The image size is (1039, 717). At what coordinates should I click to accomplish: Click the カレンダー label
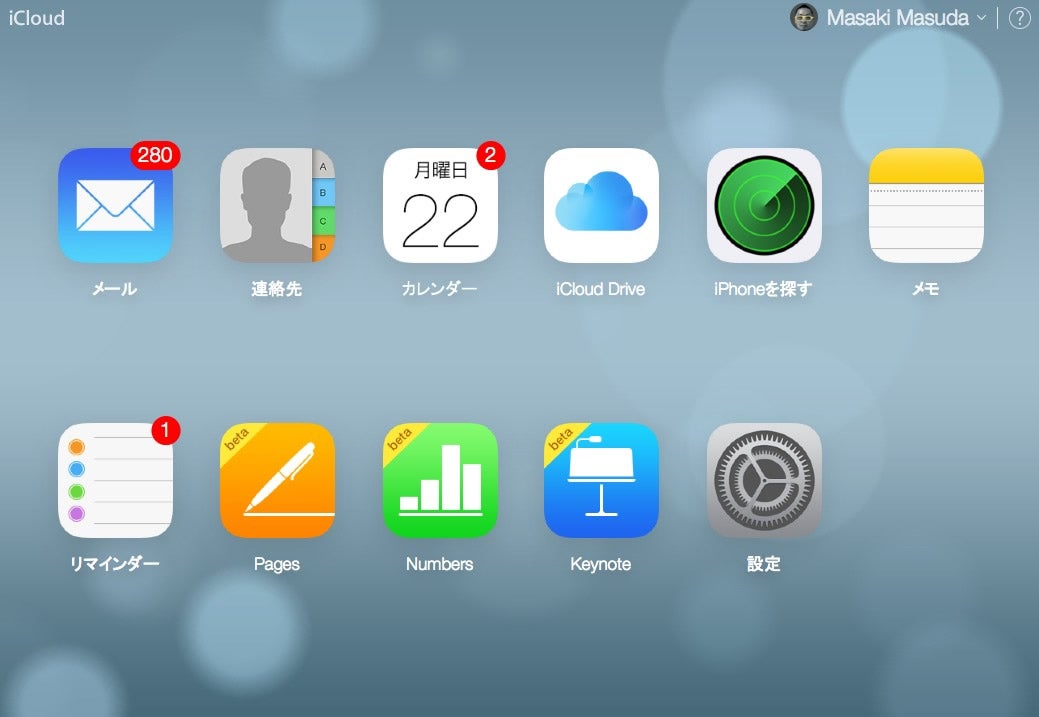(439, 289)
